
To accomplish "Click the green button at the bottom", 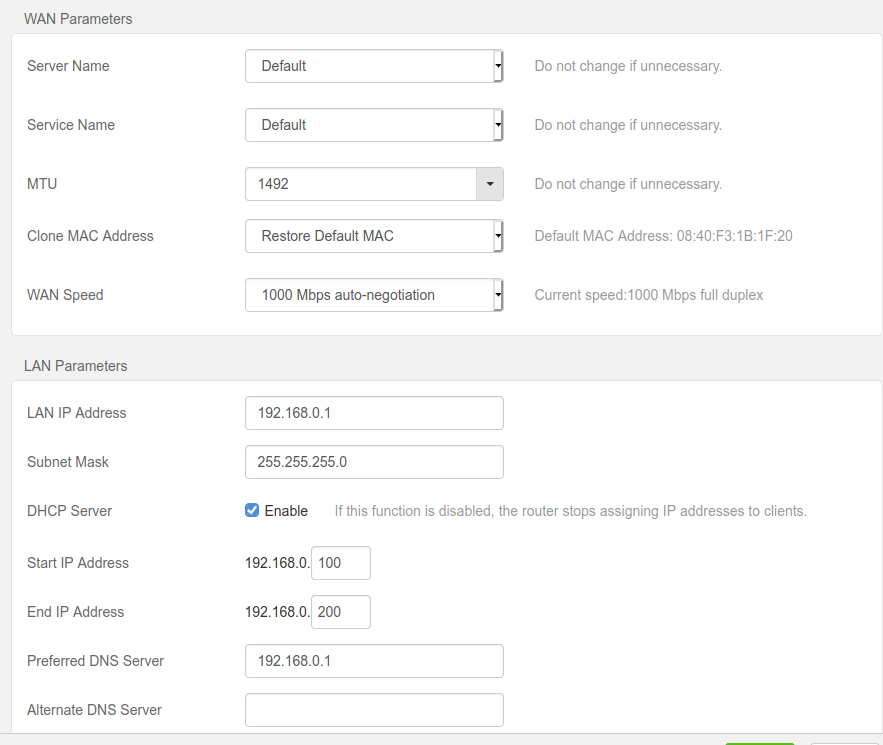I will 760,743.
